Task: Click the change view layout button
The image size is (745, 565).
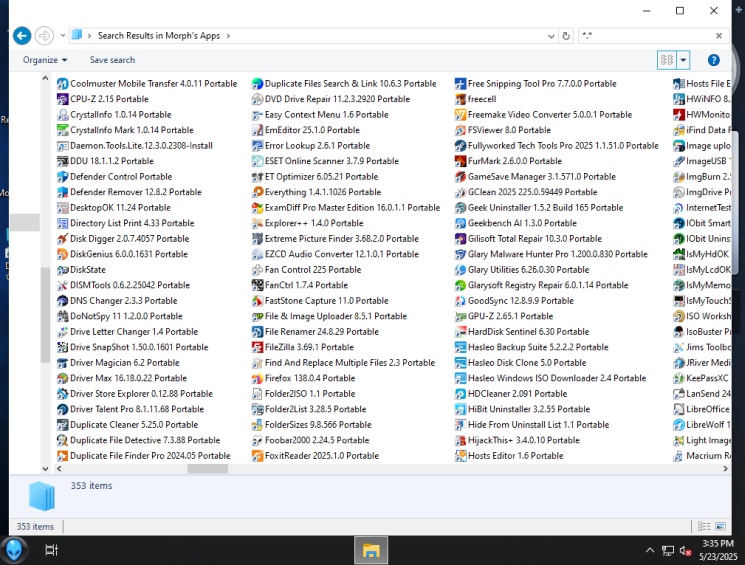Action: pos(667,60)
